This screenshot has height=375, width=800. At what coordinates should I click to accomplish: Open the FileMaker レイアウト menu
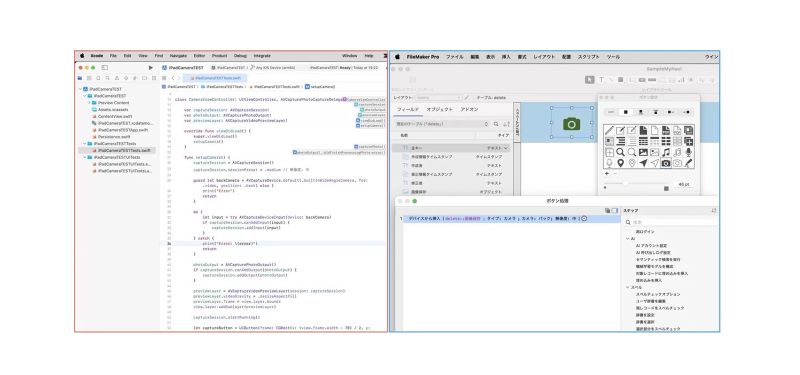pyautogui.click(x=544, y=57)
